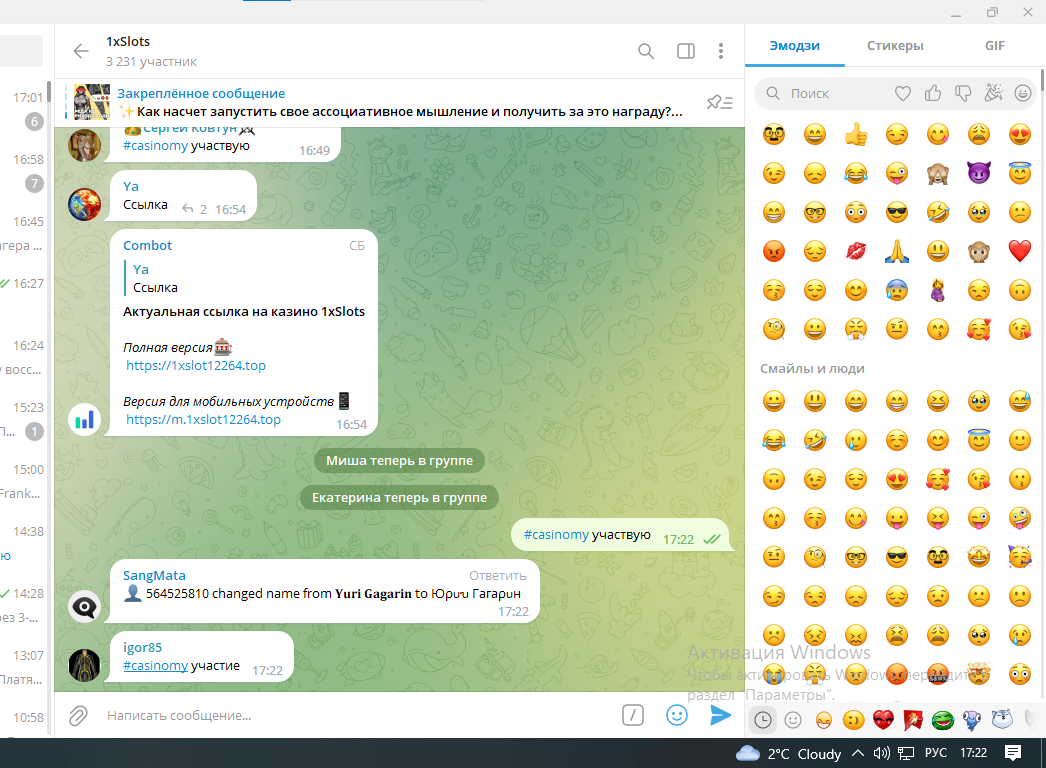Open igor85 sender name

pos(143,647)
